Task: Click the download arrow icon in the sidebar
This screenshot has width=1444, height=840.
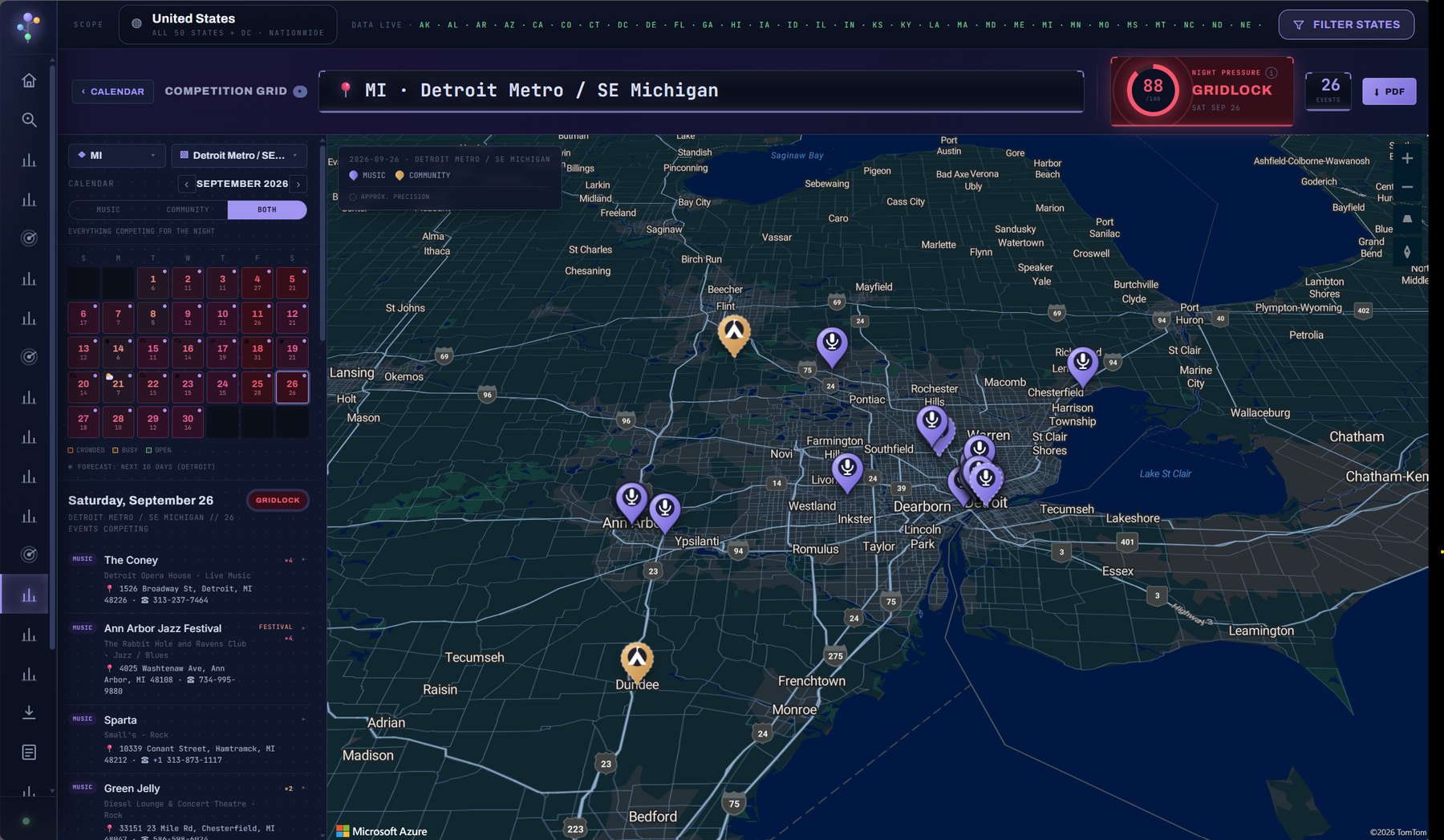Action: point(29,712)
